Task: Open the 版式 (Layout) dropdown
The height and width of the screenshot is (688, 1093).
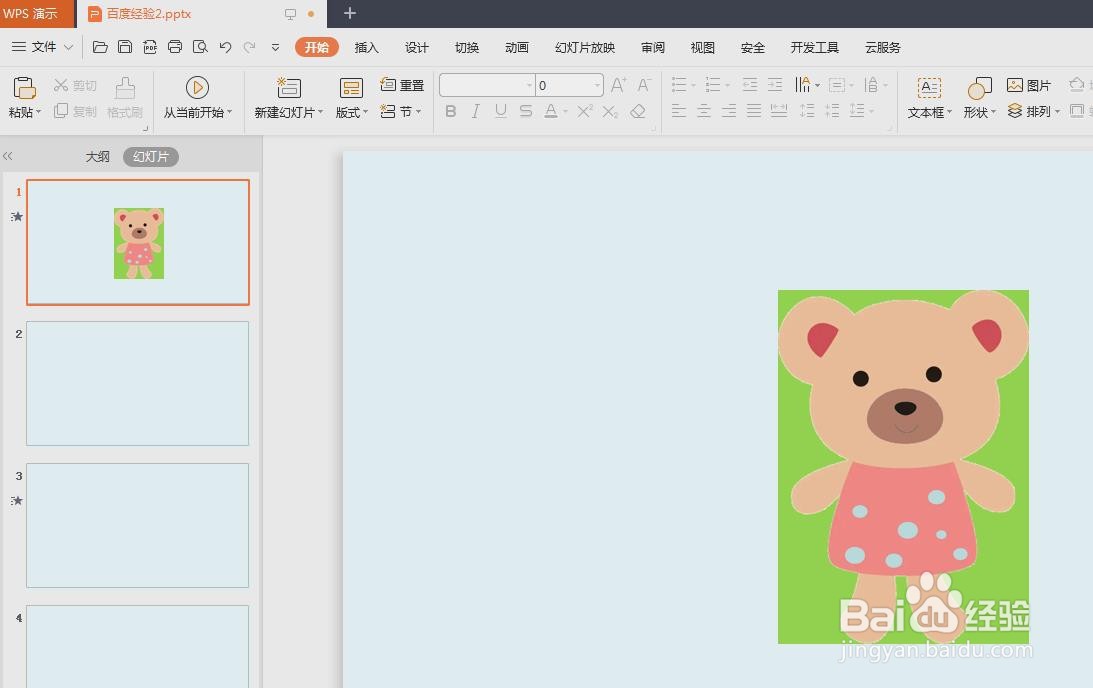Action: click(x=350, y=112)
